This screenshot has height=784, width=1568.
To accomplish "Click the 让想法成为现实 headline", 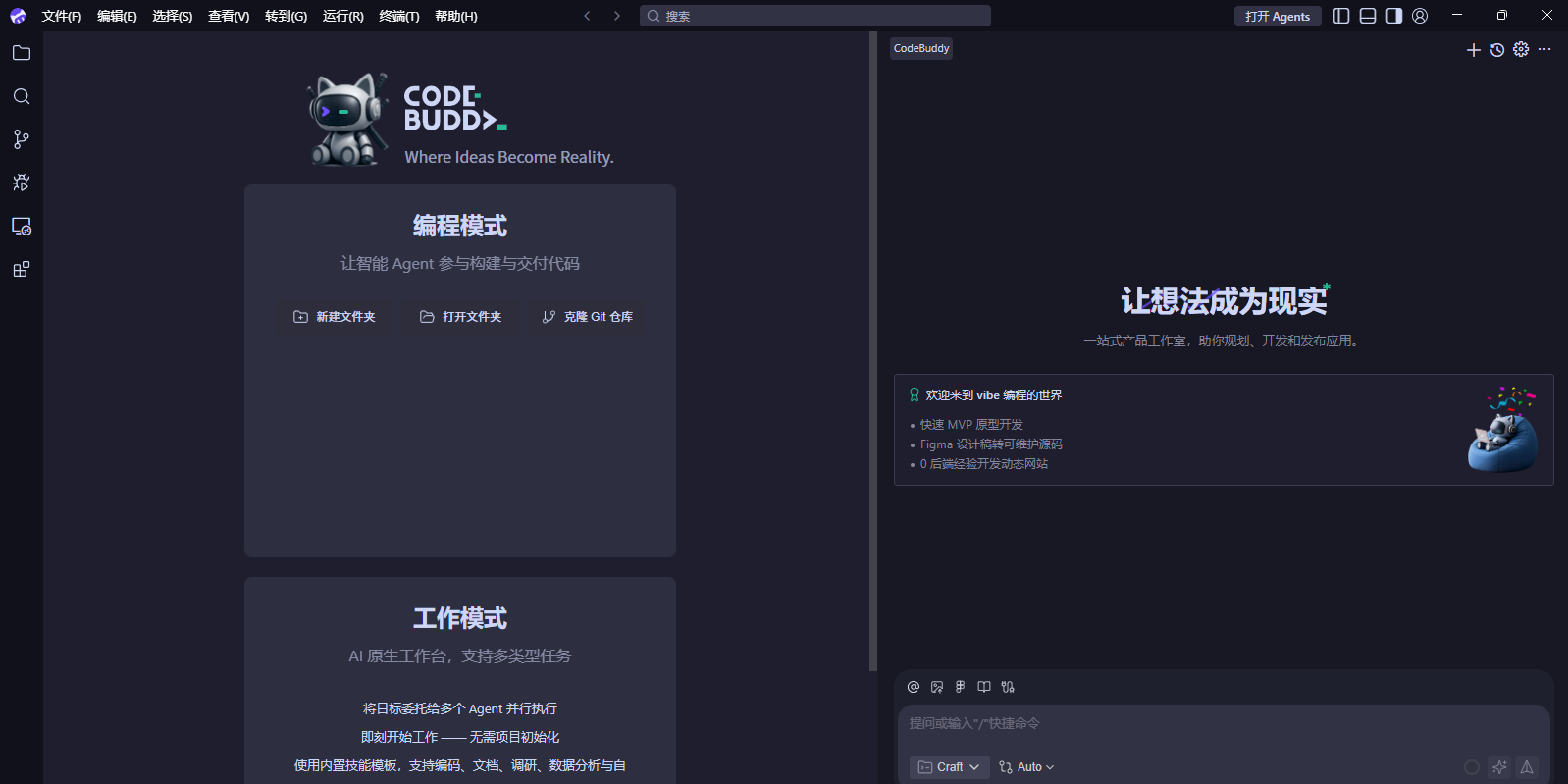I will [x=1224, y=301].
